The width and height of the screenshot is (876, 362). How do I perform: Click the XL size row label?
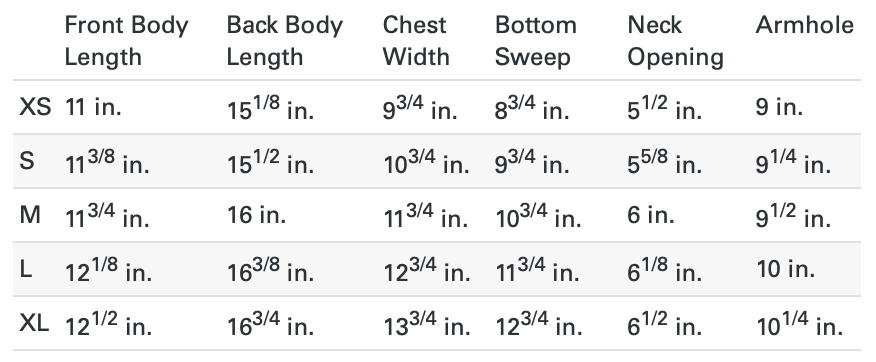(34, 323)
